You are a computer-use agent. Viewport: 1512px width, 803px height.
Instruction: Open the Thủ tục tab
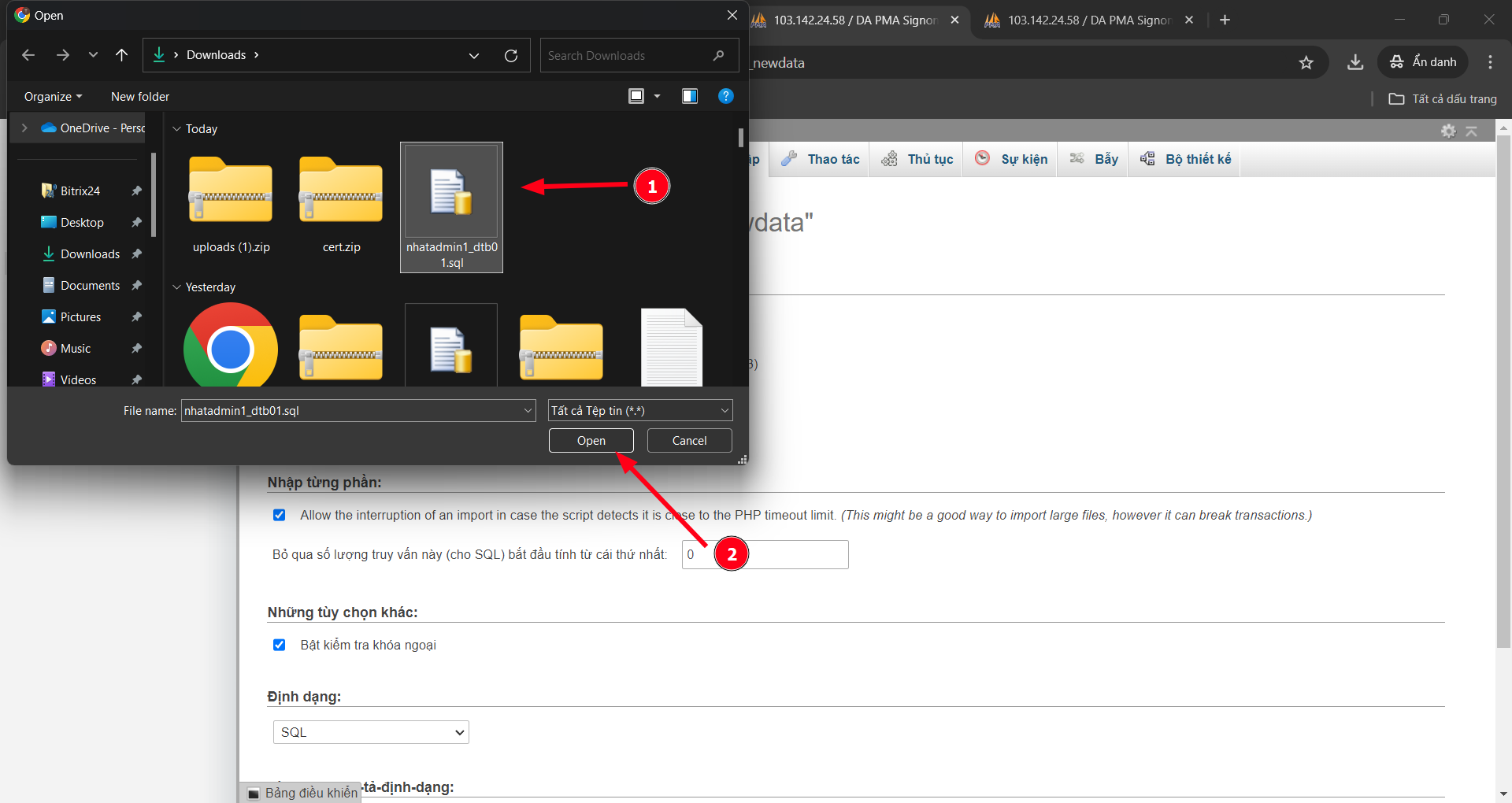917,159
